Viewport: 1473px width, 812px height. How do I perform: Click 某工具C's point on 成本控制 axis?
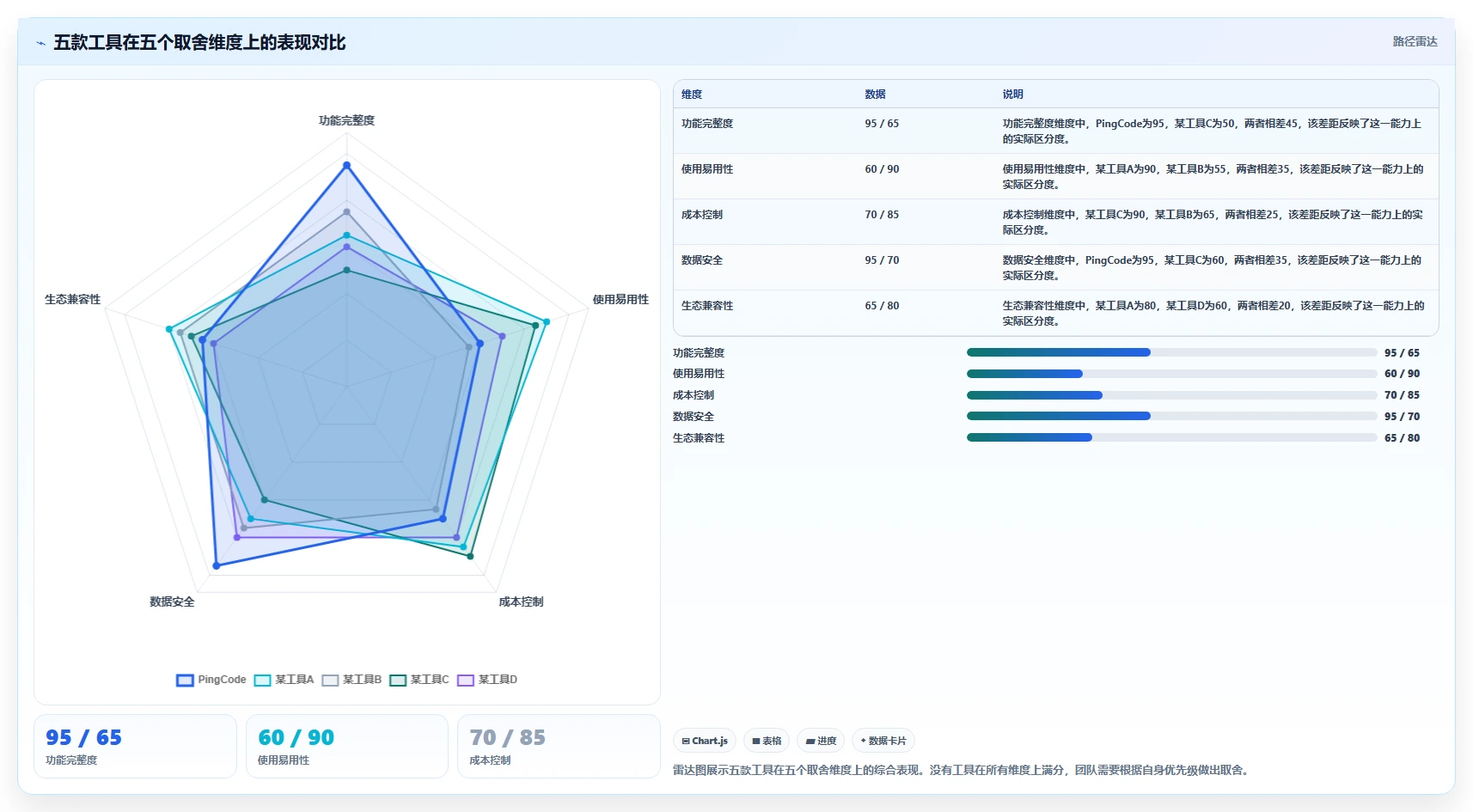(470, 556)
